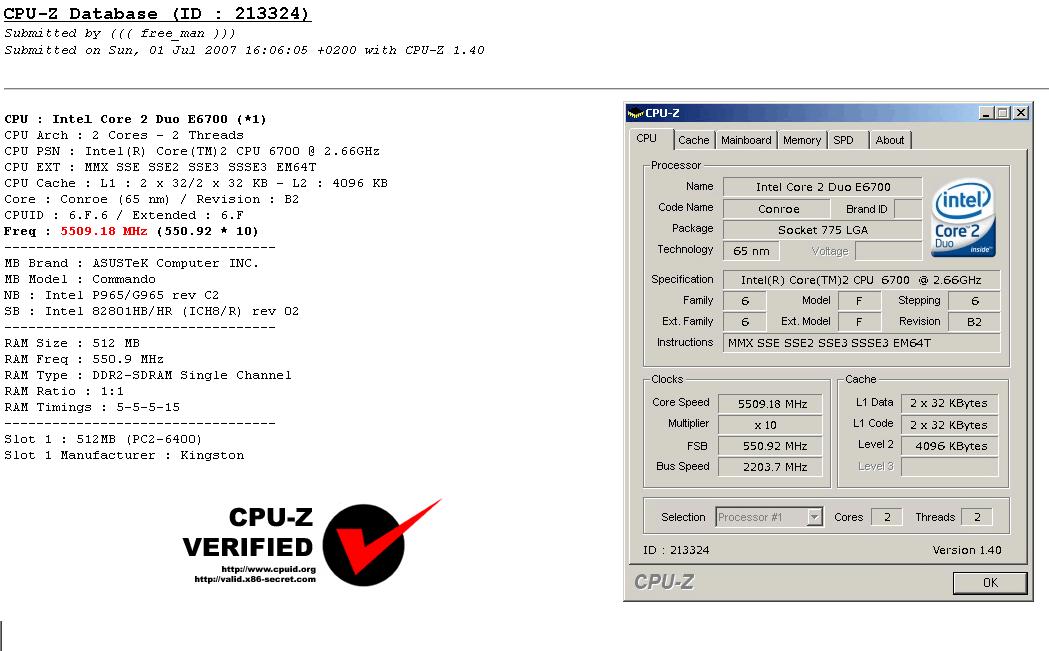This screenshot has height=651, width=1049.
Task: Maximize the CPU-Z window
Action: 1002,113
